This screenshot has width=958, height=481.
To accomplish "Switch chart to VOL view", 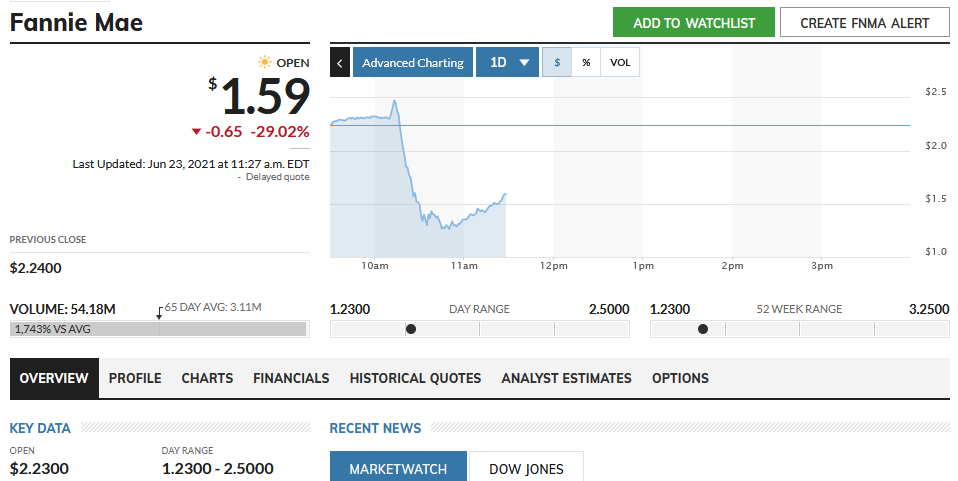I will click(620, 62).
